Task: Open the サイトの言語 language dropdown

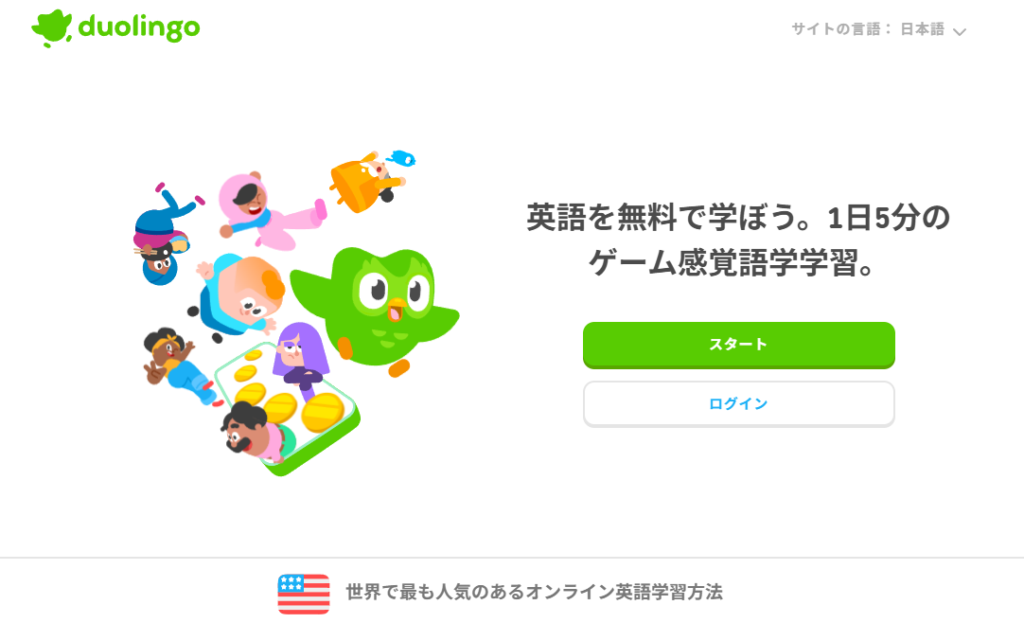Action: [x=878, y=29]
